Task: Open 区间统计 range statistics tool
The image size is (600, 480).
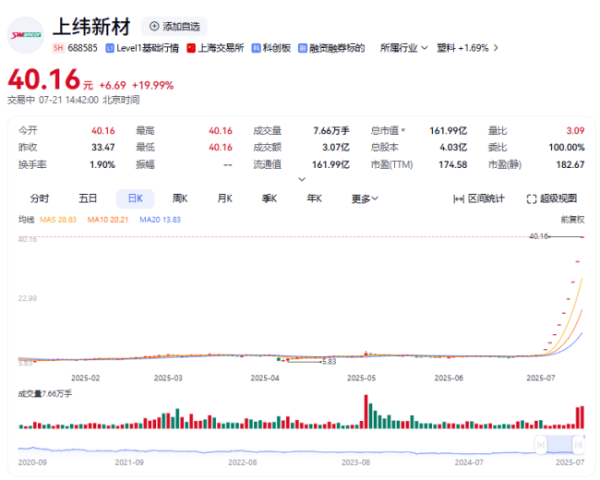Action: pos(479,198)
